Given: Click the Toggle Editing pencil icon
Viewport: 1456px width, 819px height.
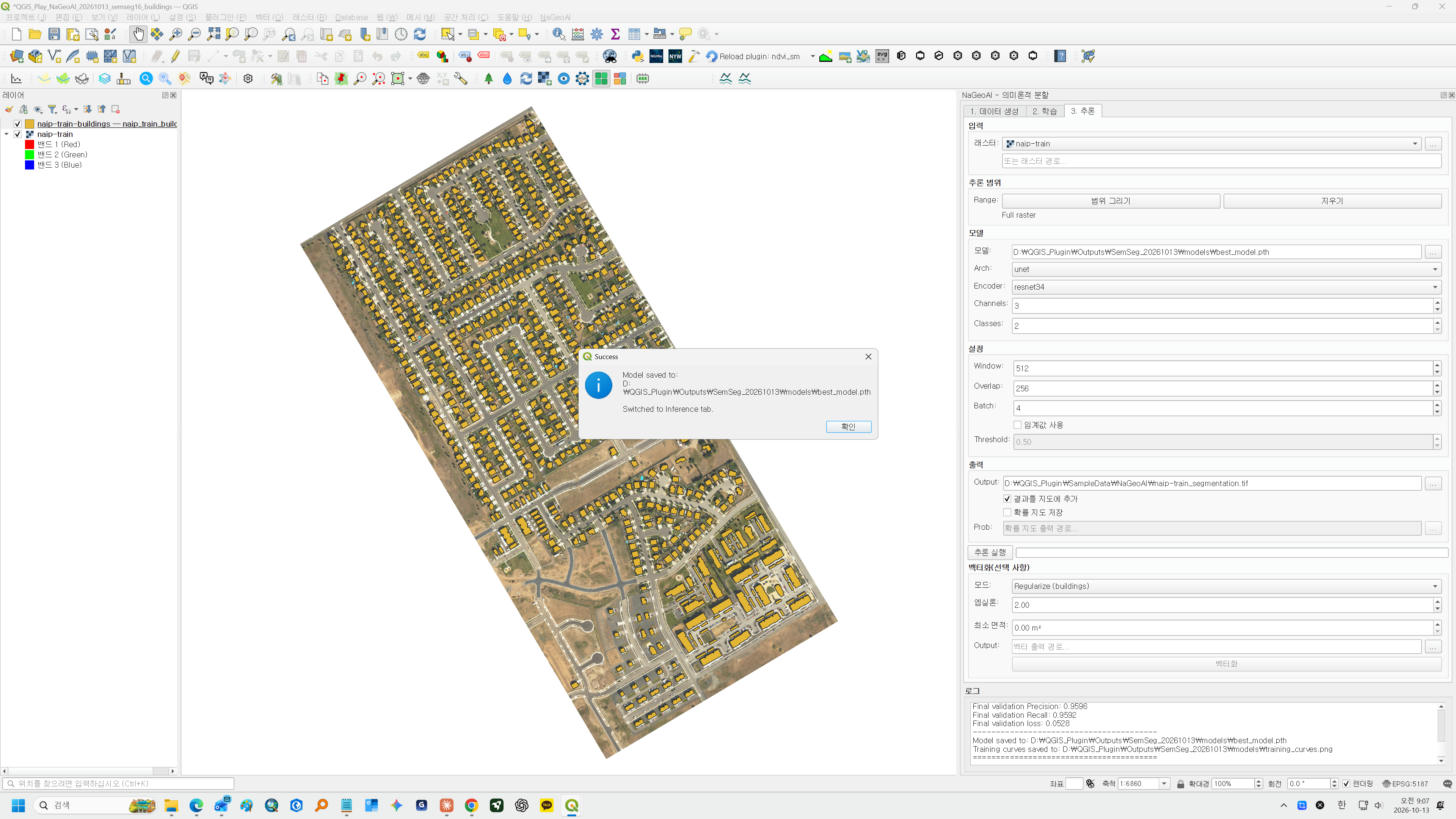Looking at the screenshot, I should 175,56.
